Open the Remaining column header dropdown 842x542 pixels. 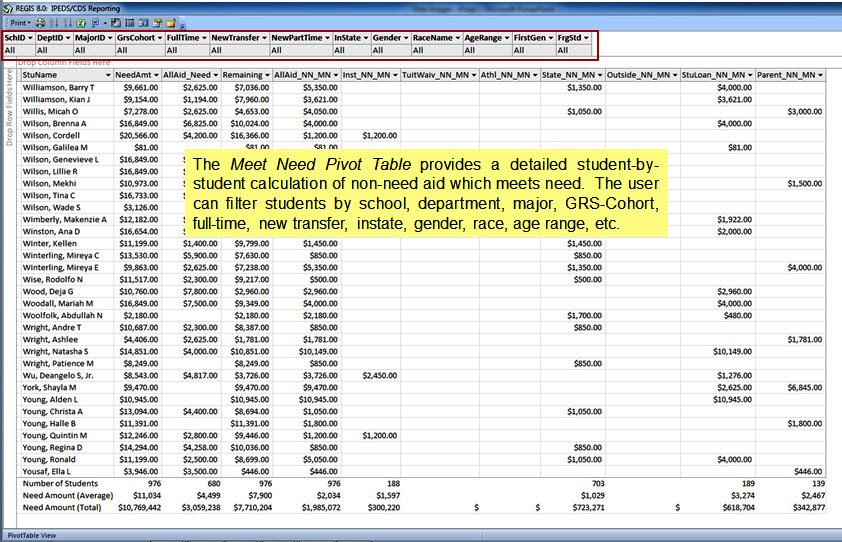point(267,75)
